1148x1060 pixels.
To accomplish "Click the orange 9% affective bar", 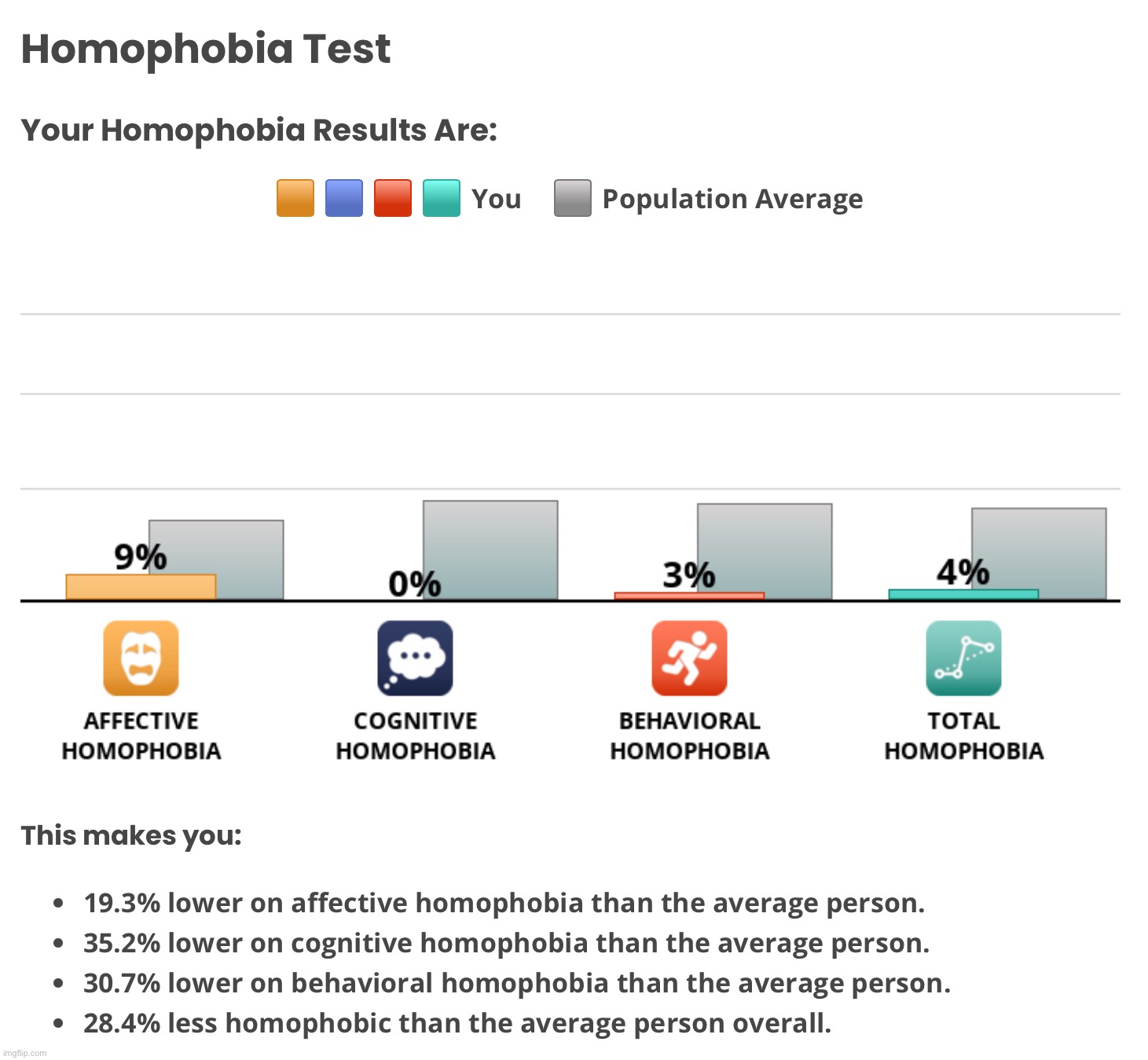I will [141, 587].
